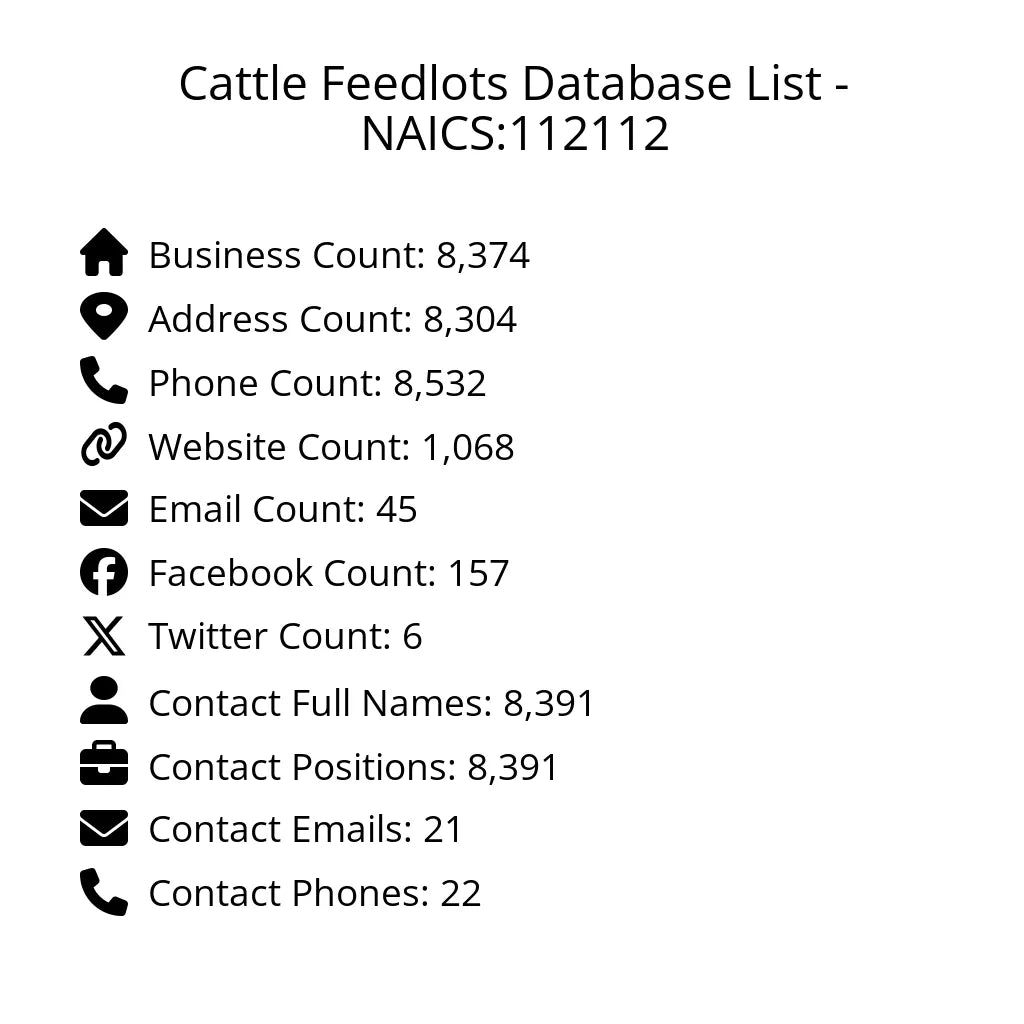
Task: Click the envelope icon beside Contact Emails
Action: pos(104,828)
